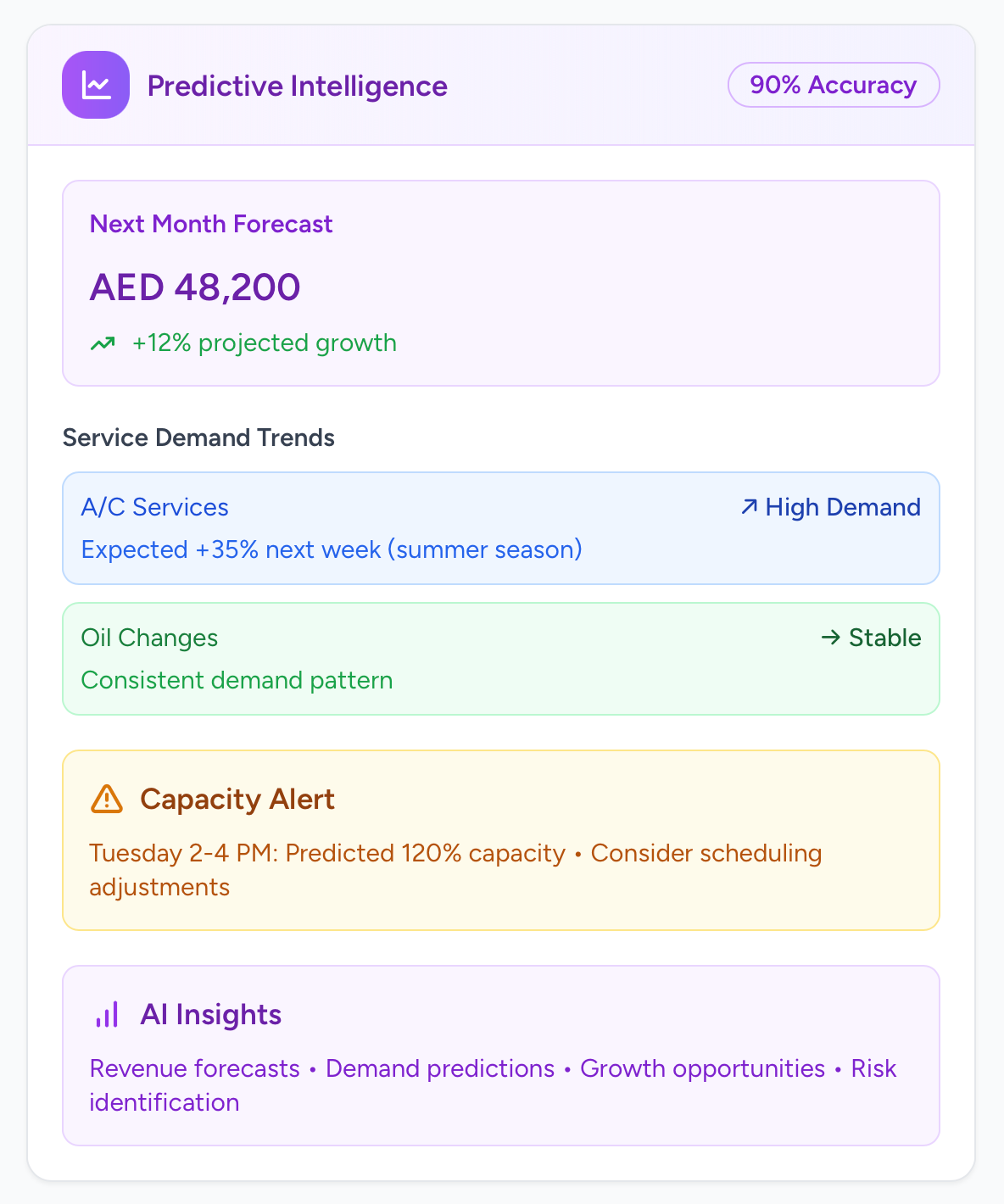Image resolution: width=1004 pixels, height=1204 pixels.
Task: Click the Capacity Alert heading
Action: point(237,799)
